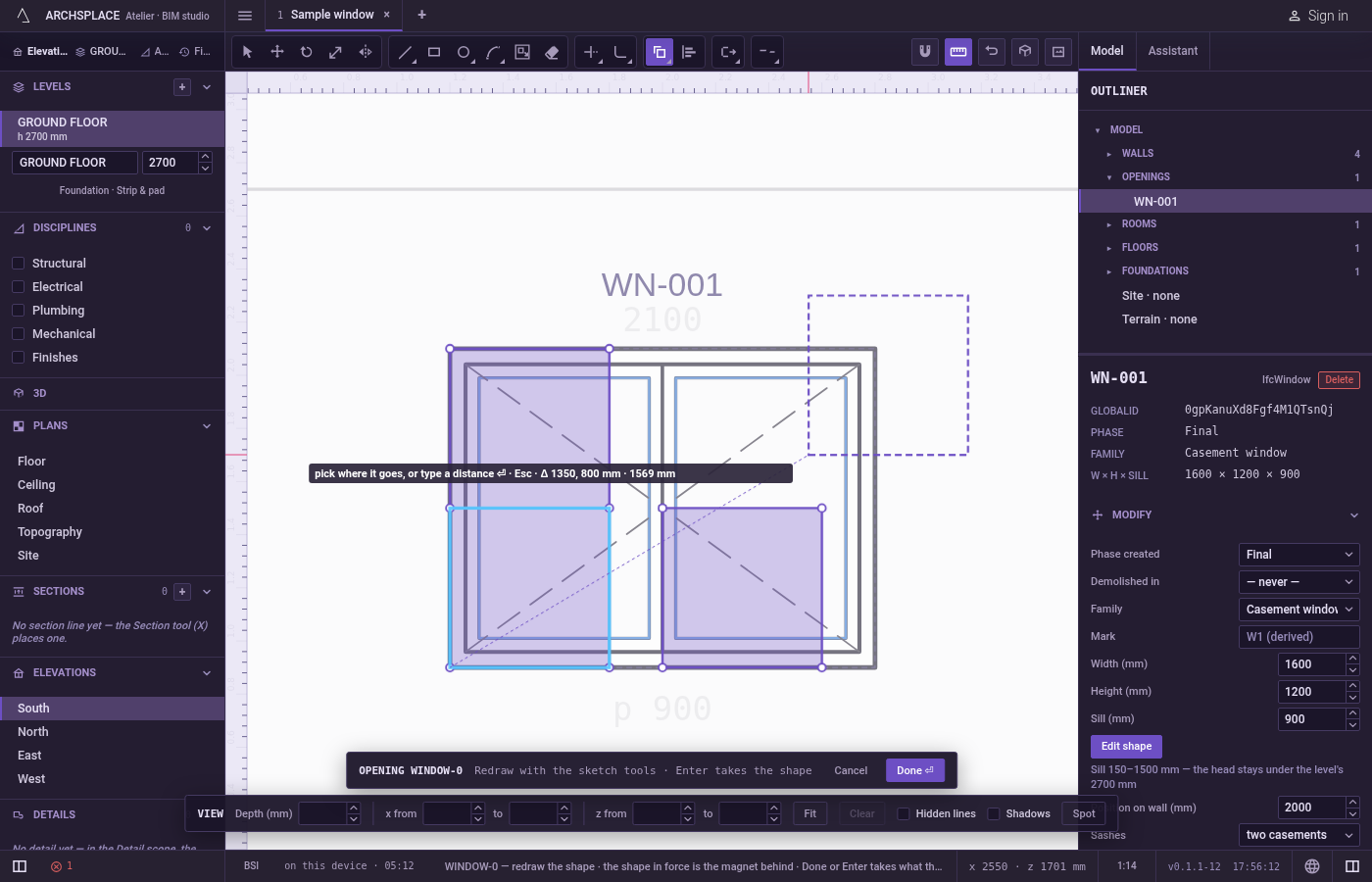
Task: Pick the rectangle sketch tool
Action: pyautogui.click(x=434, y=52)
